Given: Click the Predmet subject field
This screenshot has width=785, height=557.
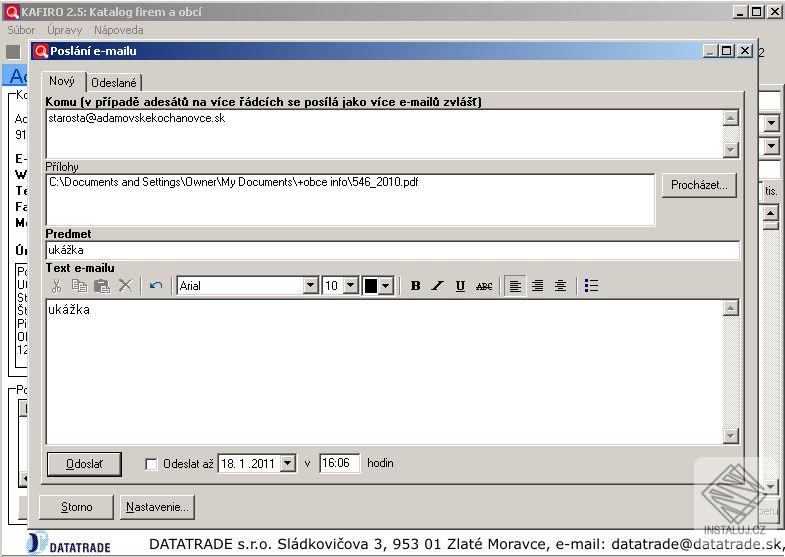Looking at the screenshot, I should coord(392,250).
